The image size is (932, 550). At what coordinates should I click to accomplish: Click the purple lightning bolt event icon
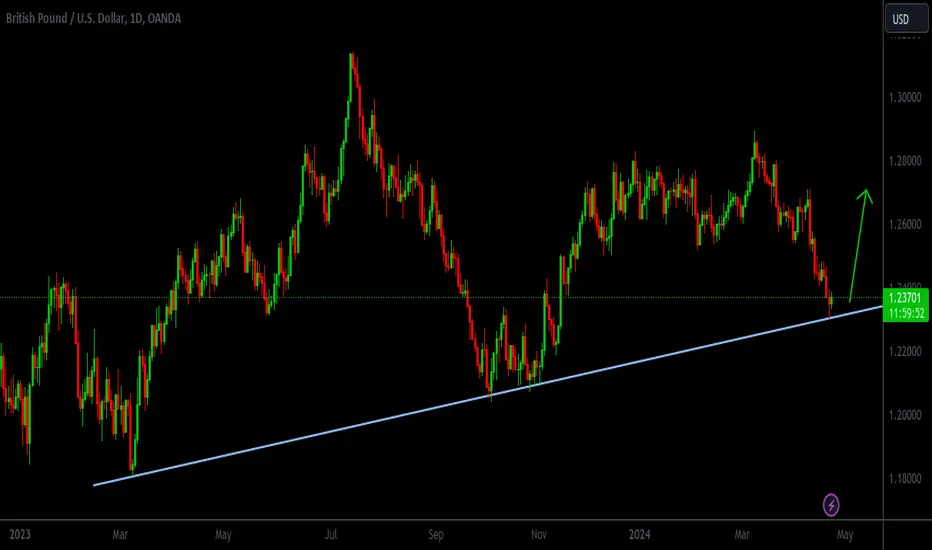[x=831, y=505]
